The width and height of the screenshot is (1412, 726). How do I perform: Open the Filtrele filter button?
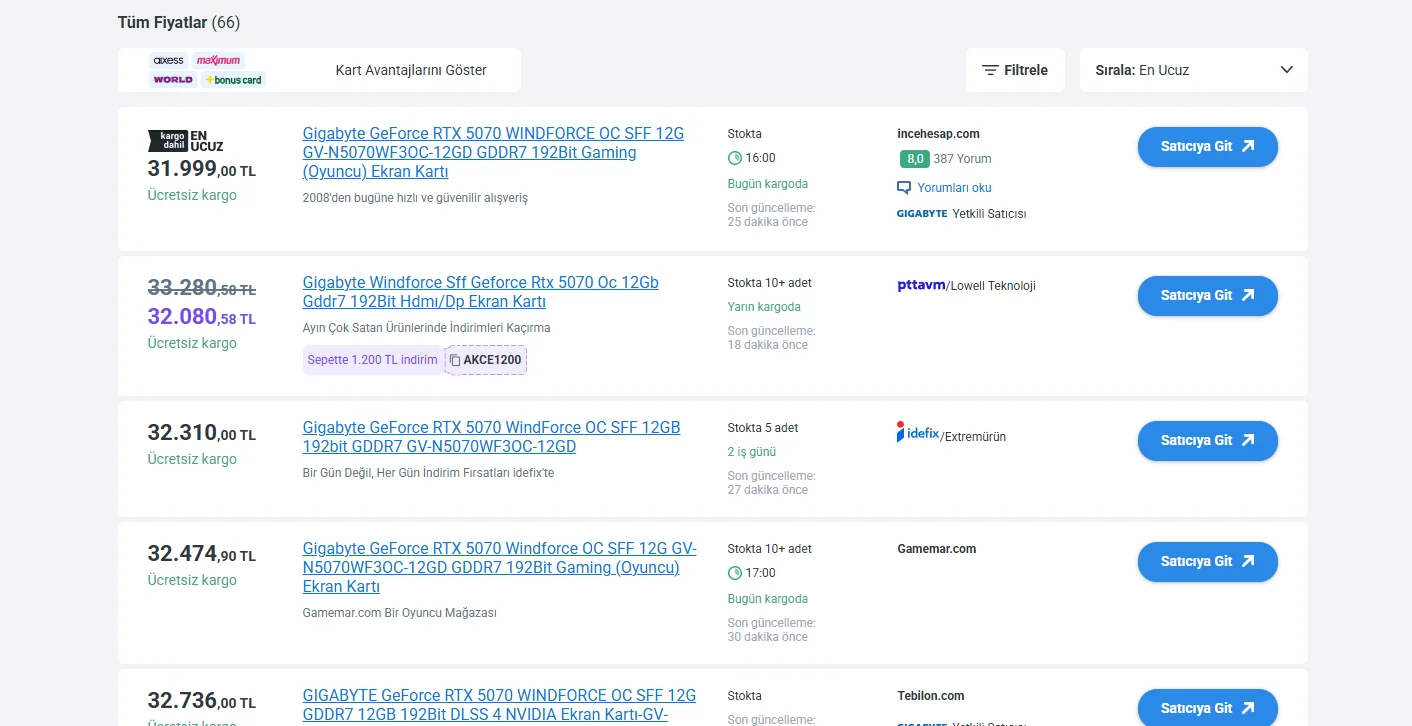pos(1015,70)
